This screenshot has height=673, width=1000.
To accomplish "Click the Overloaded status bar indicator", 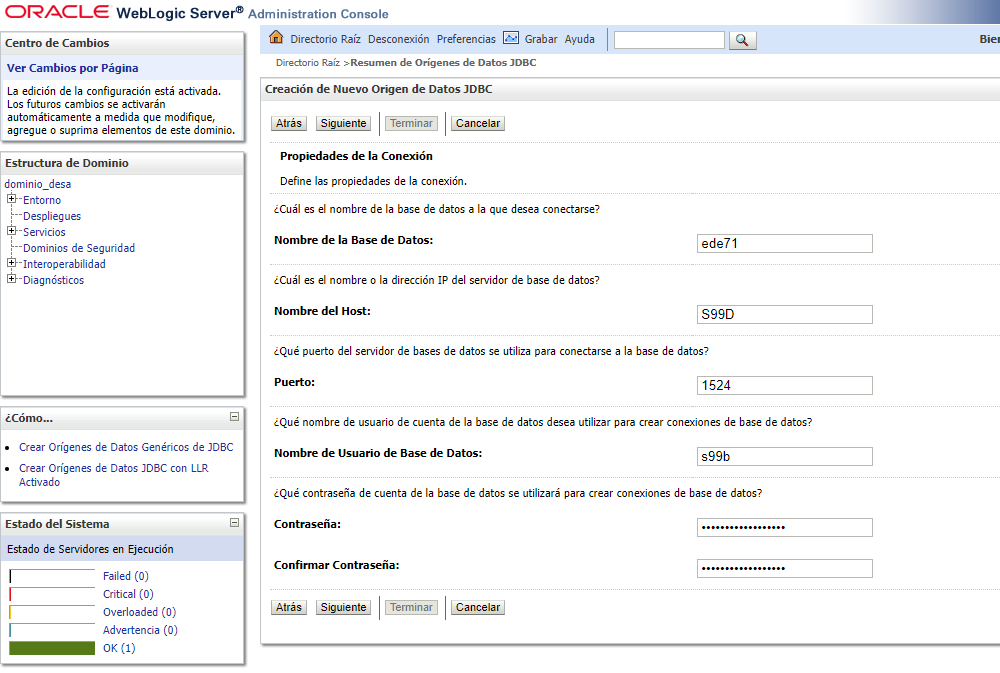I will pos(52,612).
